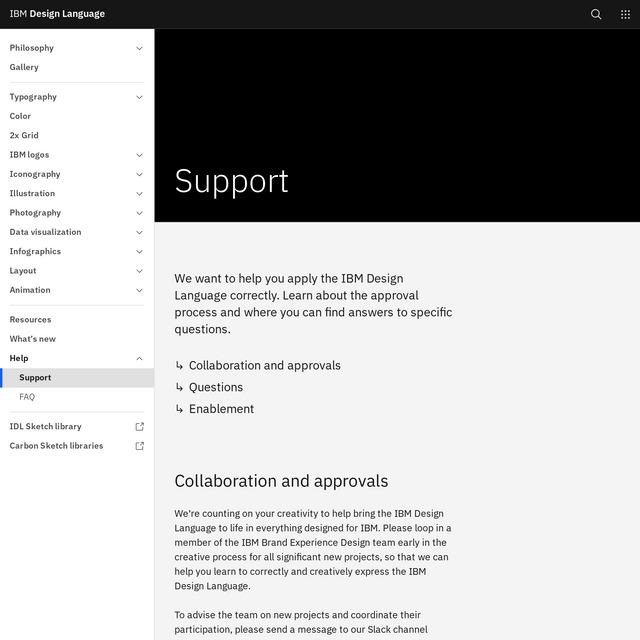Screen dimensions: 640x640
Task: Click the Support page title
Action: (x=231, y=182)
